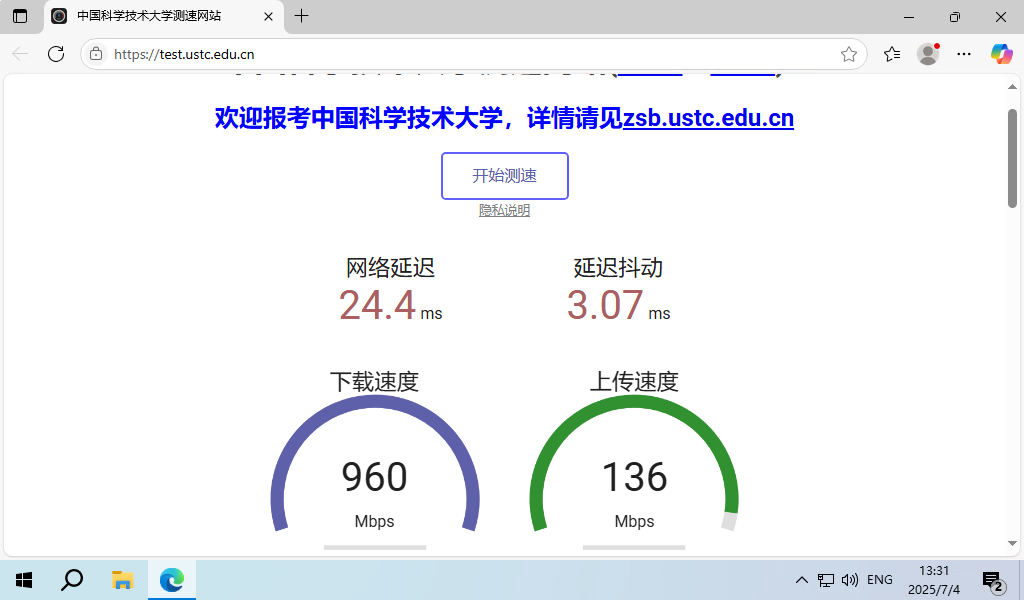
Task: Click the 24.4 latency value
Action: (377, 305)
